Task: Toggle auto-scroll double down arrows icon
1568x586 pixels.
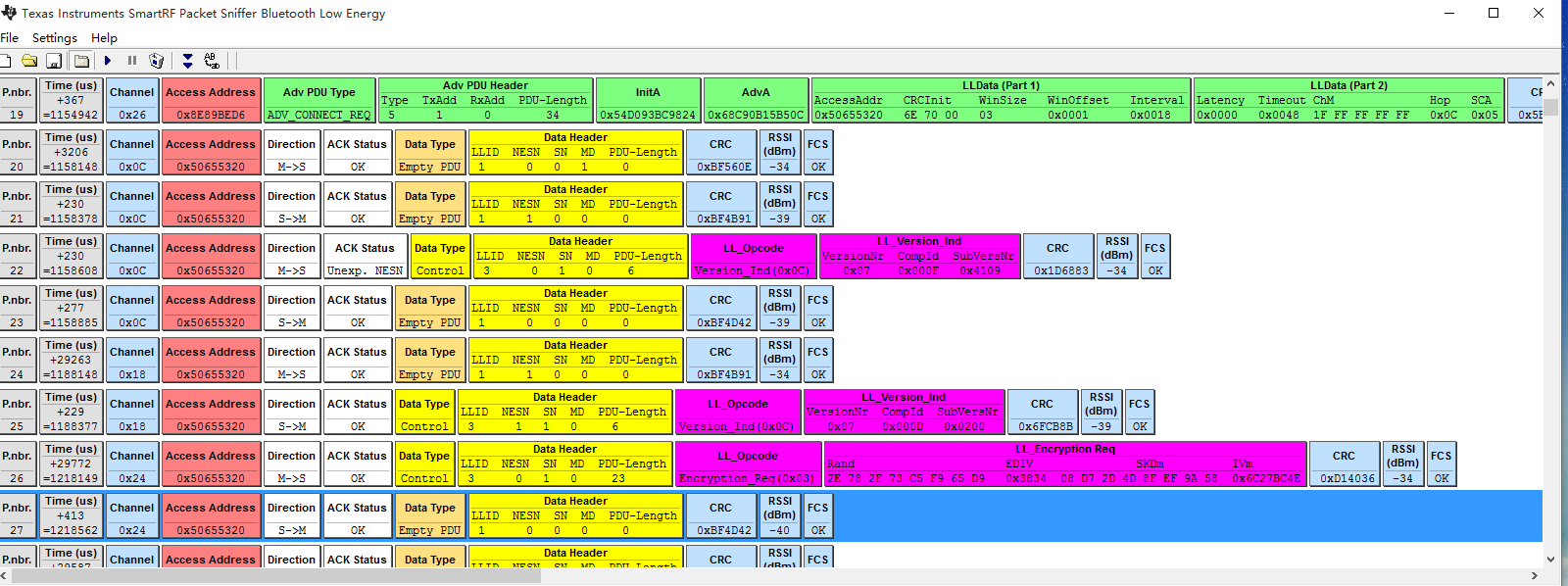Action: pos(188,61)
